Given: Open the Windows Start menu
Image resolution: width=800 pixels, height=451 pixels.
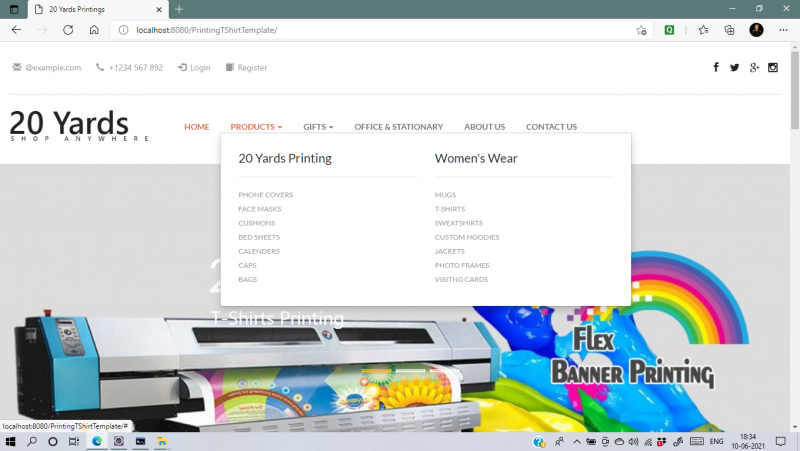Looking at the screenshot, I should (10, 441).
